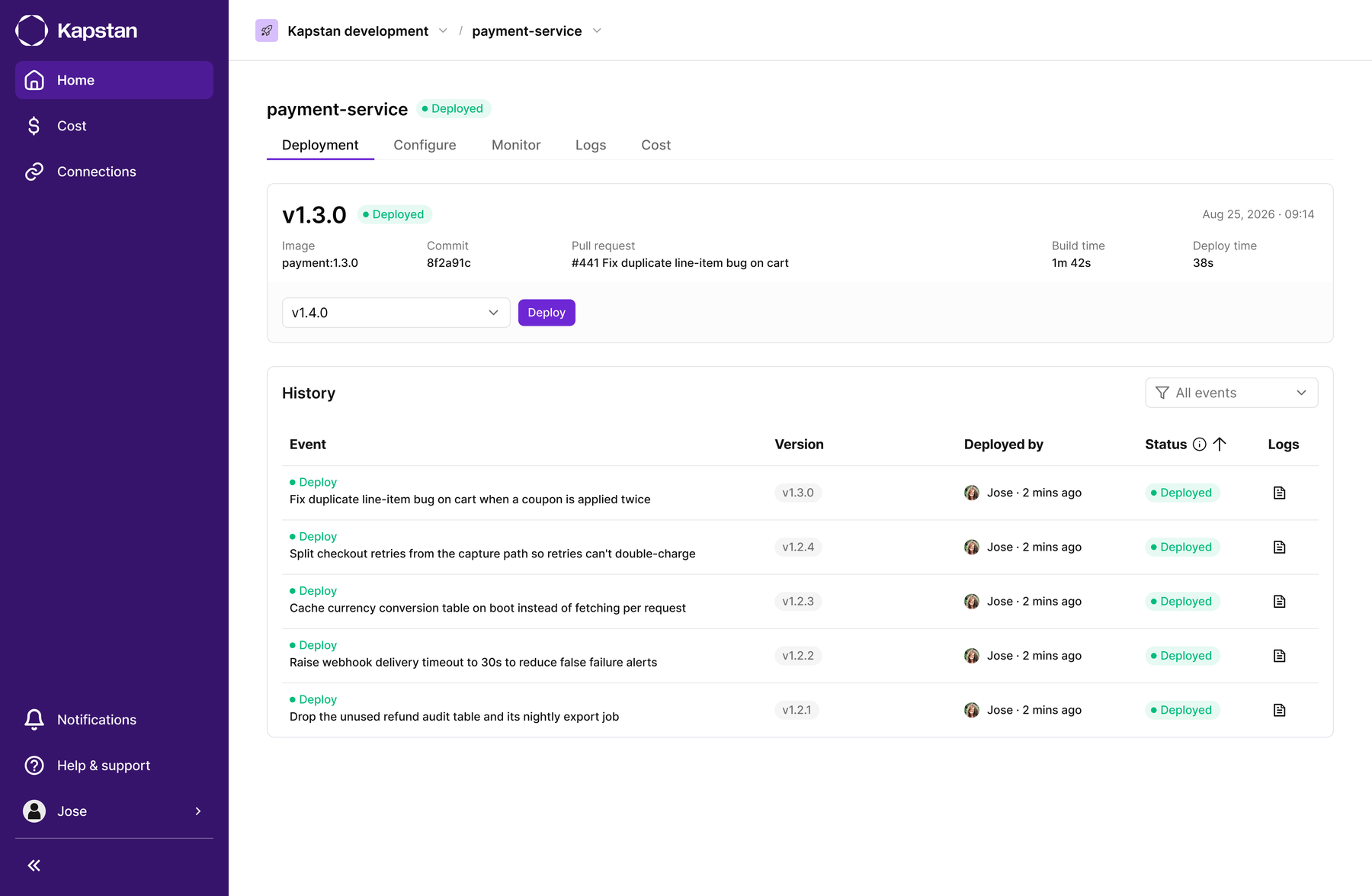Click the purple Deploy button
Image resolution: width=1372 pixels, height=896 pixels.
547,313
